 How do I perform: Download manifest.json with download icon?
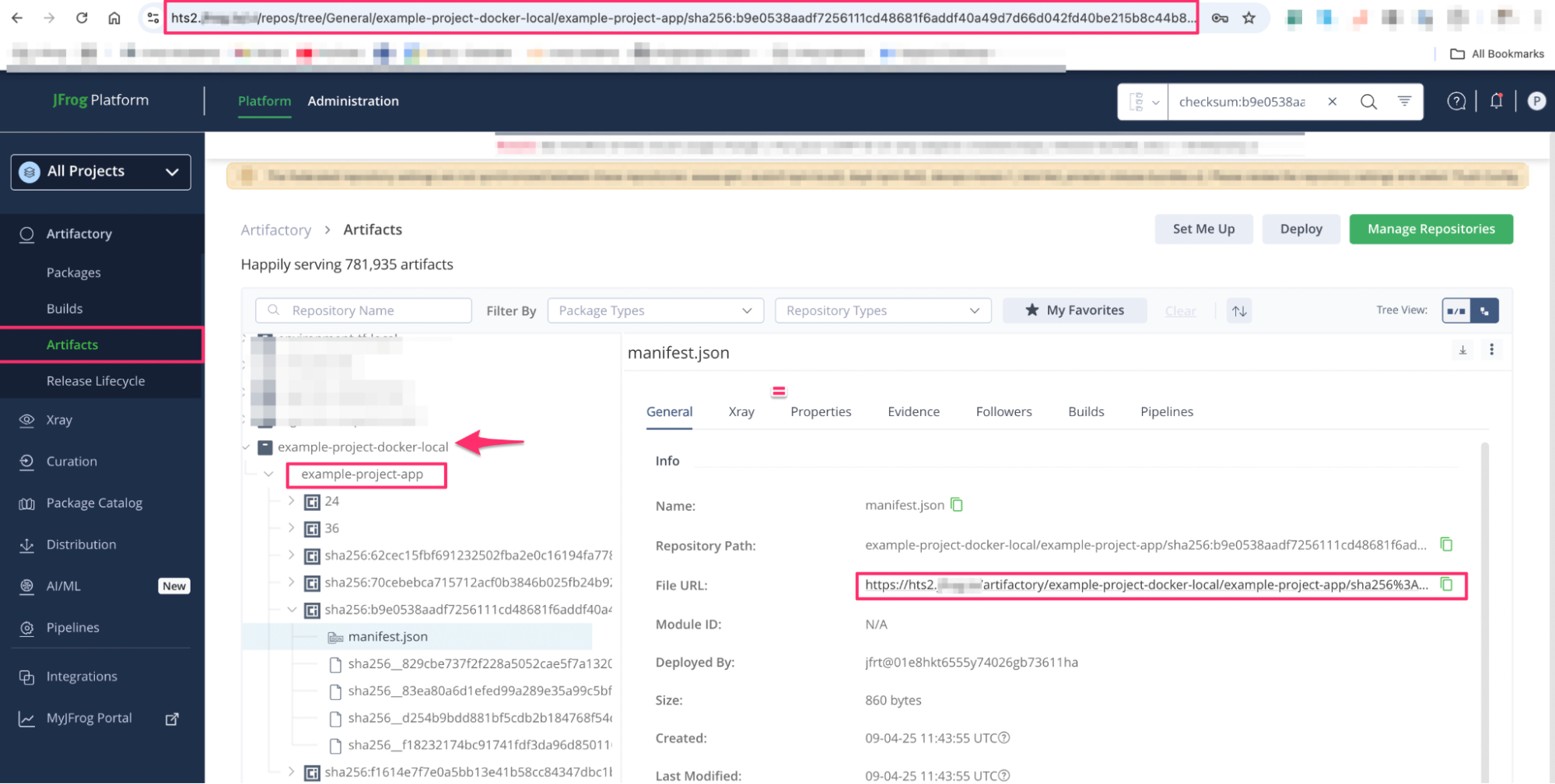tap(1462, 350)
